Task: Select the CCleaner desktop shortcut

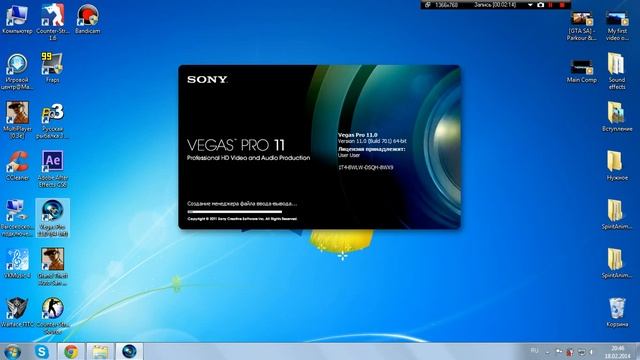Action: [x=17, y=166]
